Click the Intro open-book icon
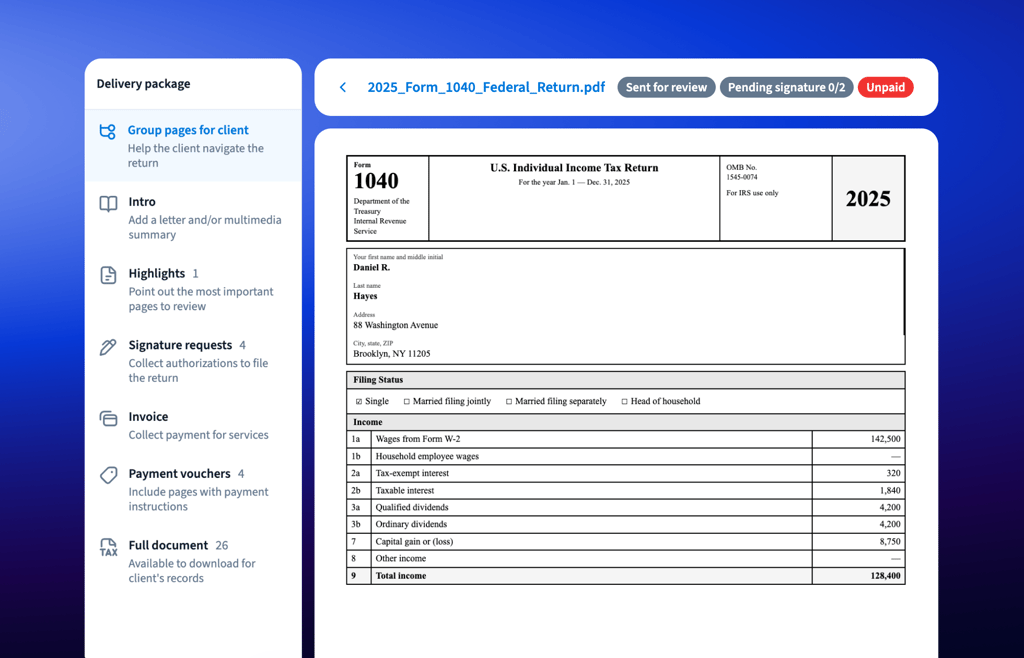This screenshot has height=658, width=1024. tap(108, 204)
